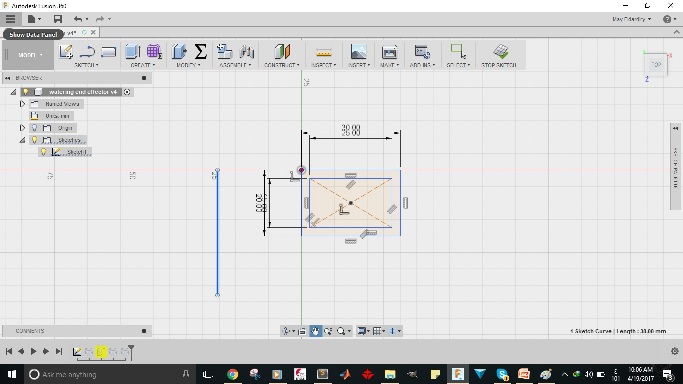Open the Zoom tool dropdown
683x384 pixels.
pos(344,331)
